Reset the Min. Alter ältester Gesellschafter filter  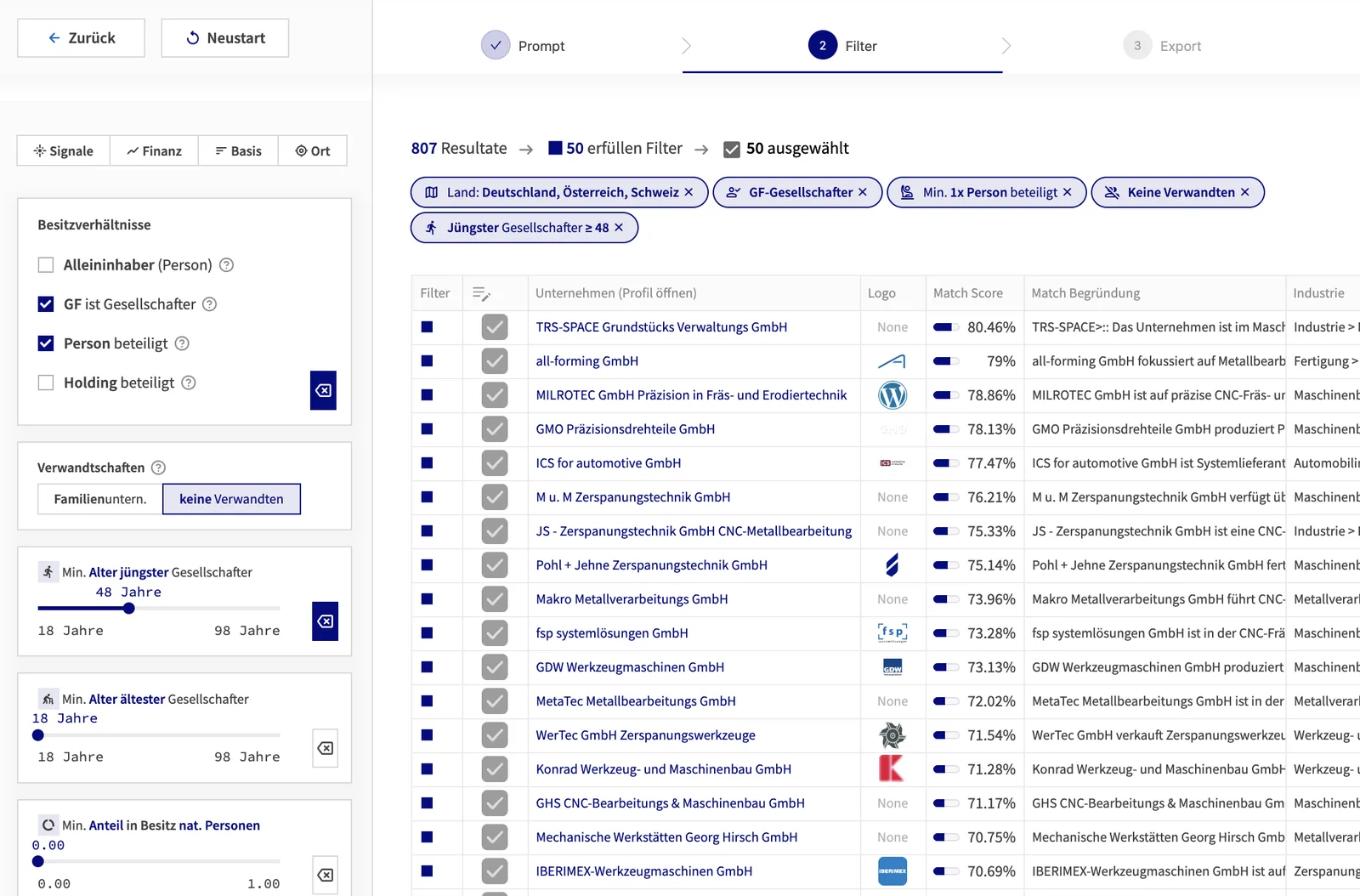(x=325, y=748)
